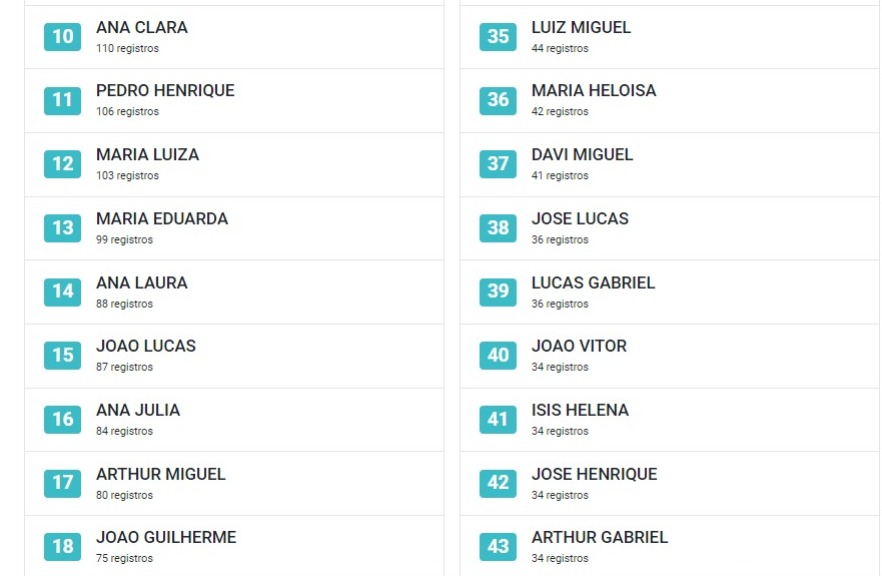882x576 pixels.
Task: Click the rank 41 badge
Action: tap(498, 419)
